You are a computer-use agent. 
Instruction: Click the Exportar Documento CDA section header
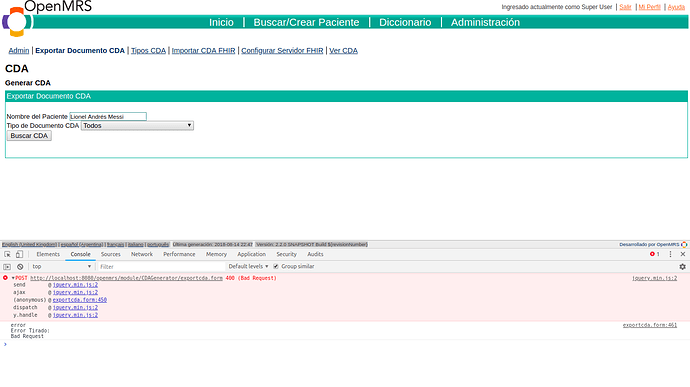pyautogui.click(x=346, y=96)
